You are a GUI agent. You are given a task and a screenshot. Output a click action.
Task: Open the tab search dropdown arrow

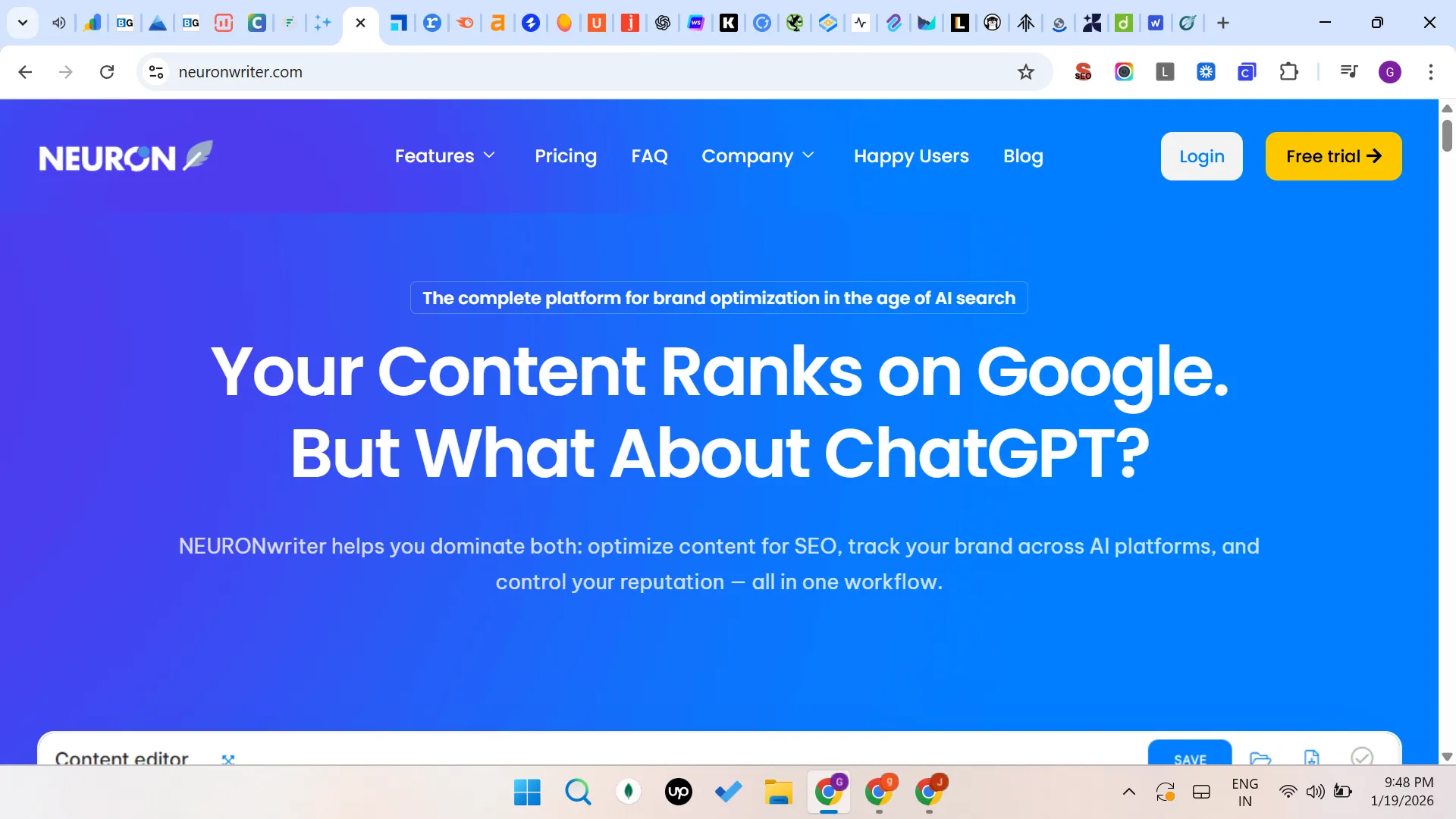[23, 23]
